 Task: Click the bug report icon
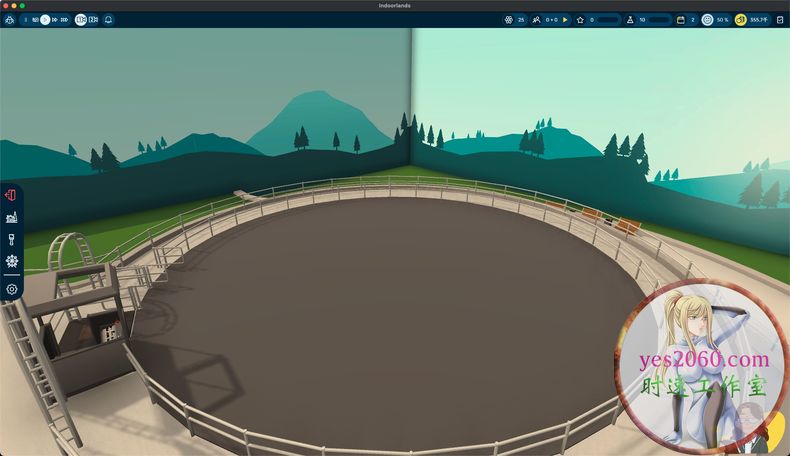[9, 19]
